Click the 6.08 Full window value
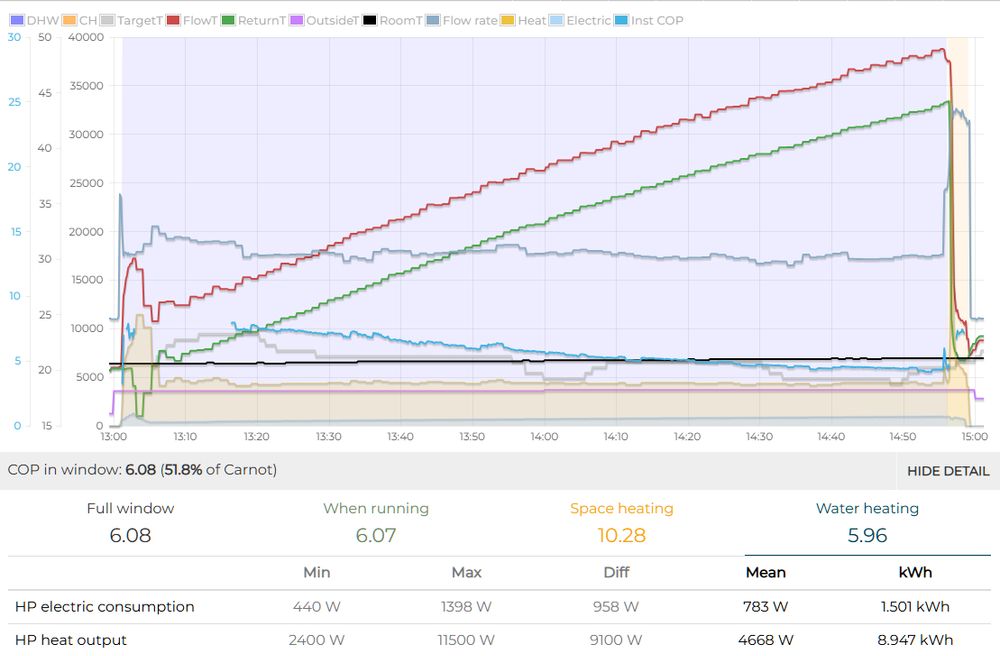This screenshot has width=1000, height=656. (x=130, y=535)
